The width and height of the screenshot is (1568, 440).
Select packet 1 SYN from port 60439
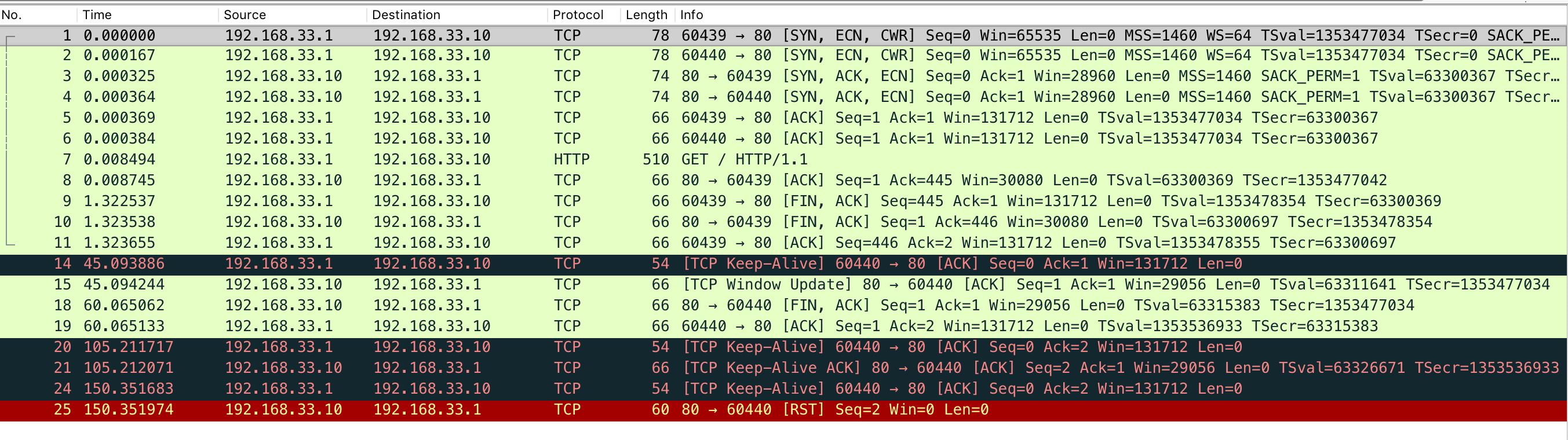[x=784, y=35]
